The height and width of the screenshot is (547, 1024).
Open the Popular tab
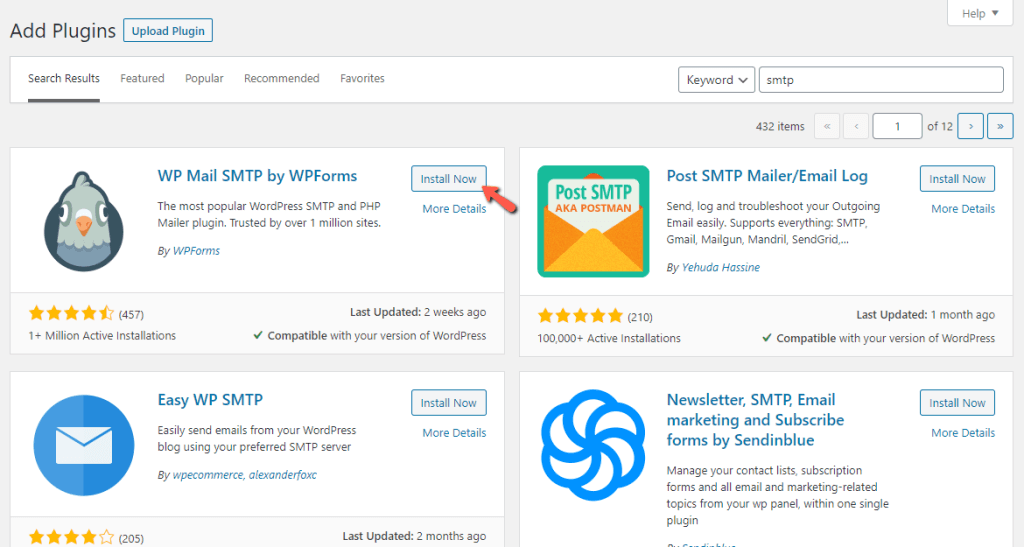coord(204,78)
